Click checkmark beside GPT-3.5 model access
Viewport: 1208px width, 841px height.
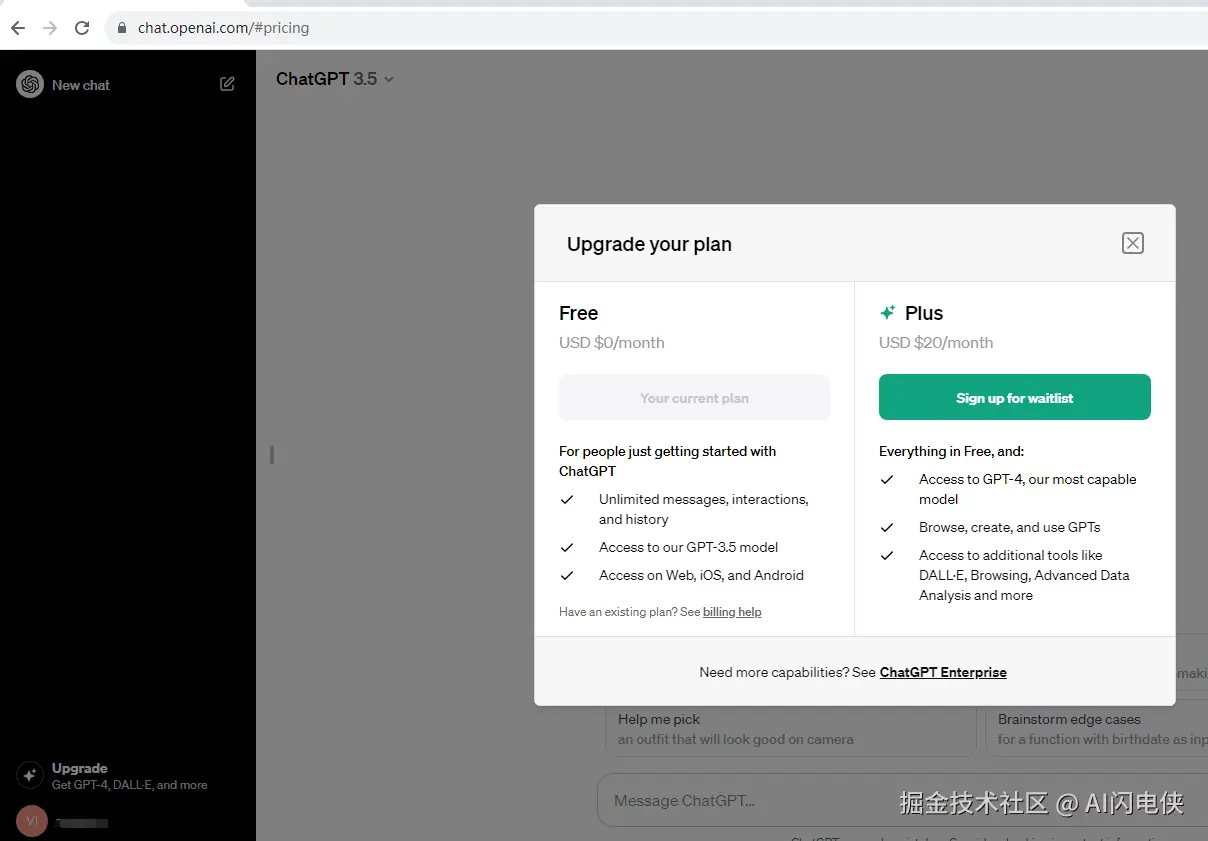[567, 547]
